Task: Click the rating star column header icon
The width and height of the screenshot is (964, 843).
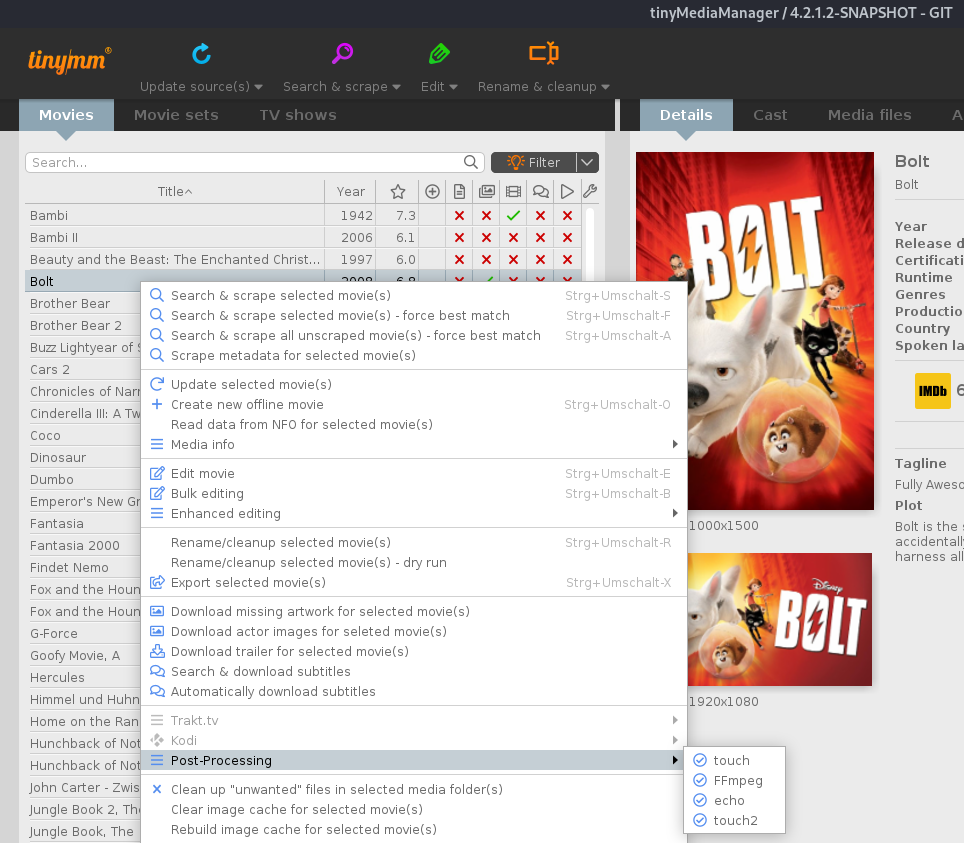Action: pyautogui.click(x=397, y=191)
